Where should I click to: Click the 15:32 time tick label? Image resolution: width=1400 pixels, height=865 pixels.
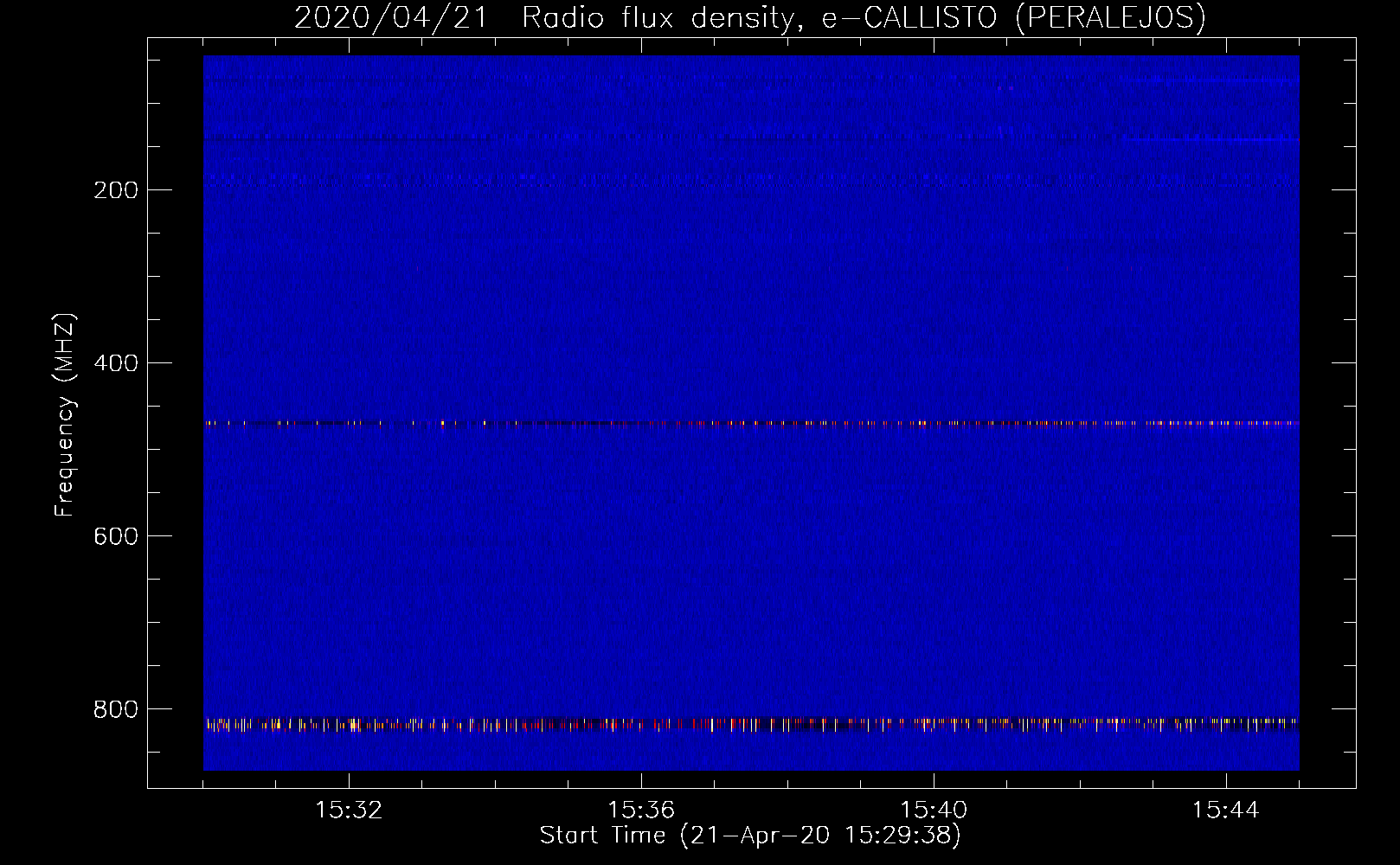349,811
